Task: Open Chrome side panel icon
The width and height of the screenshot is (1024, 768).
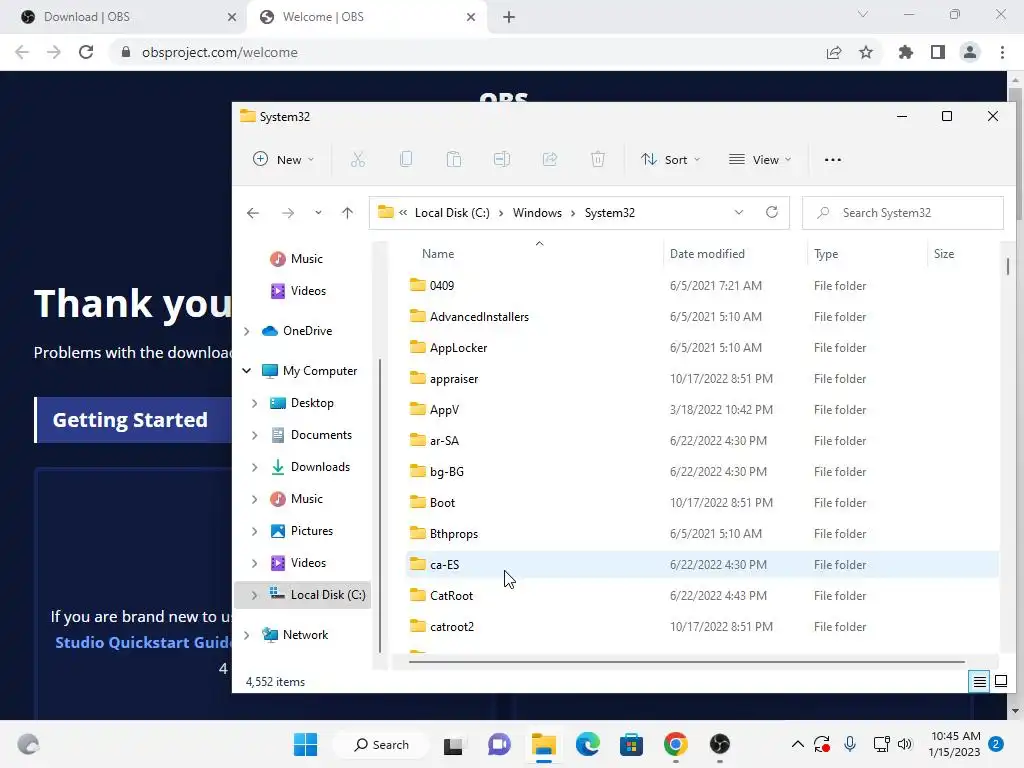Action: tap(938, 52)
